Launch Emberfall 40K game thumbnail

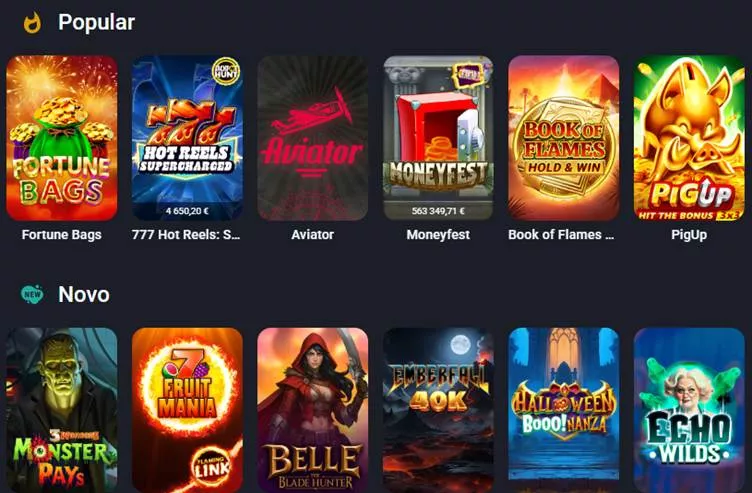[438, 411]
